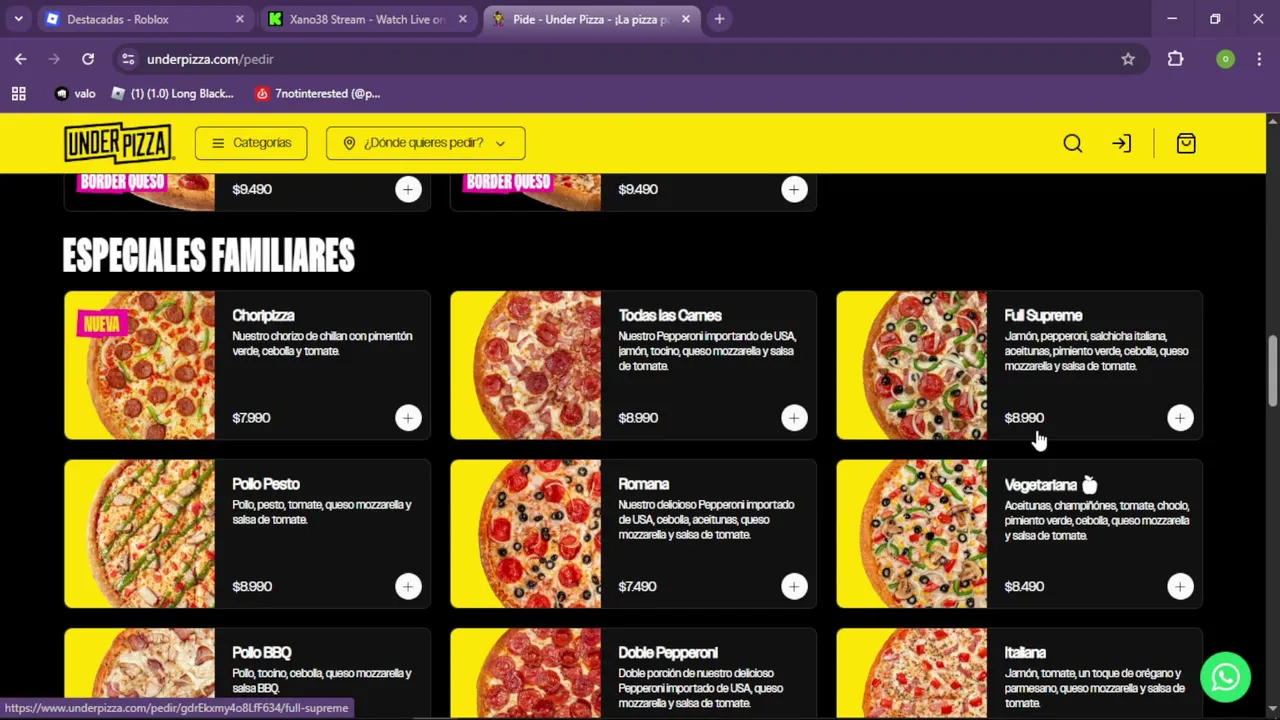Click the Under Pizza logo
Screen dimensions: 1280x720
point(119,143)
